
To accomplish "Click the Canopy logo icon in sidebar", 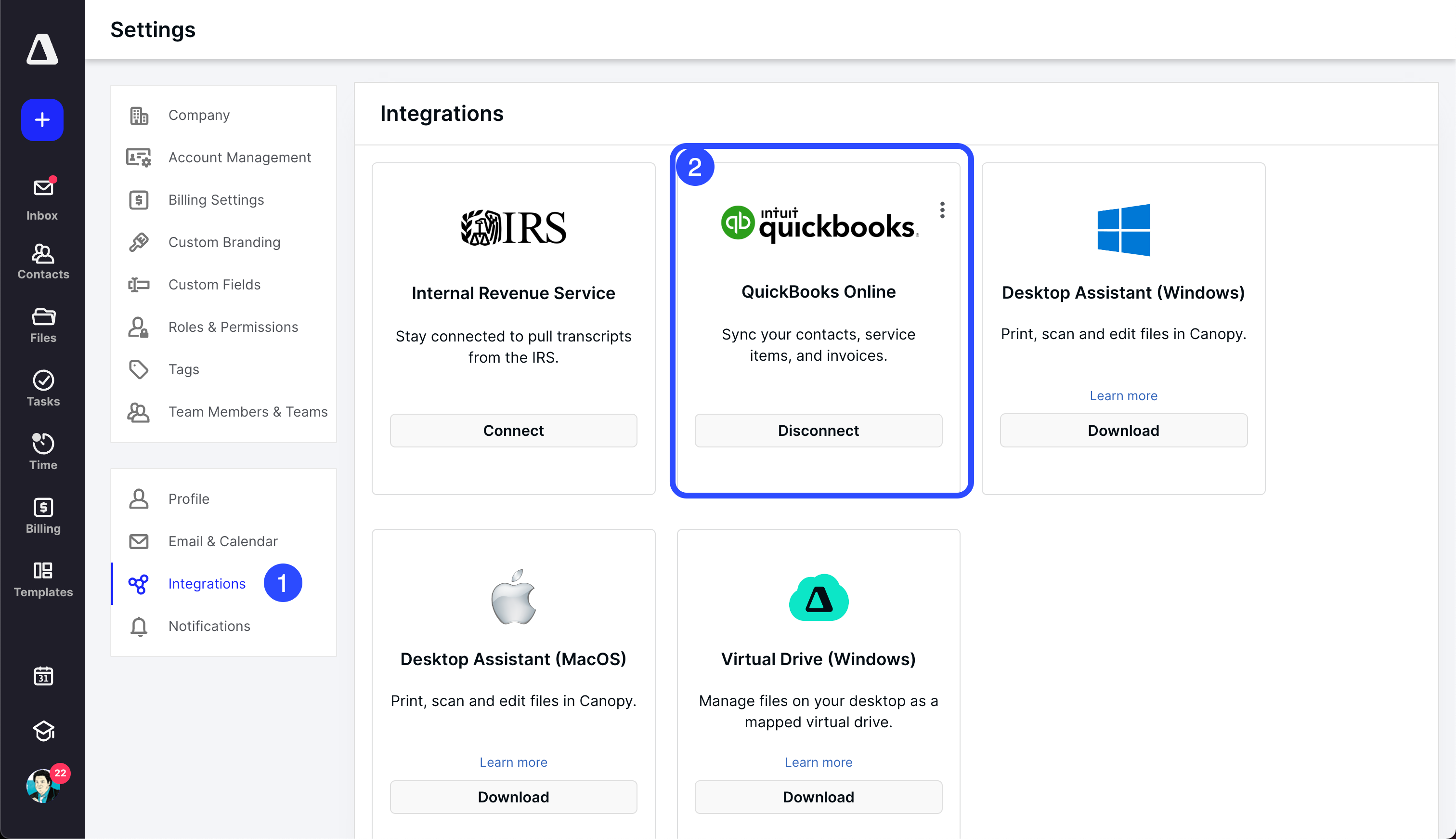I will [x=42, y=49].
